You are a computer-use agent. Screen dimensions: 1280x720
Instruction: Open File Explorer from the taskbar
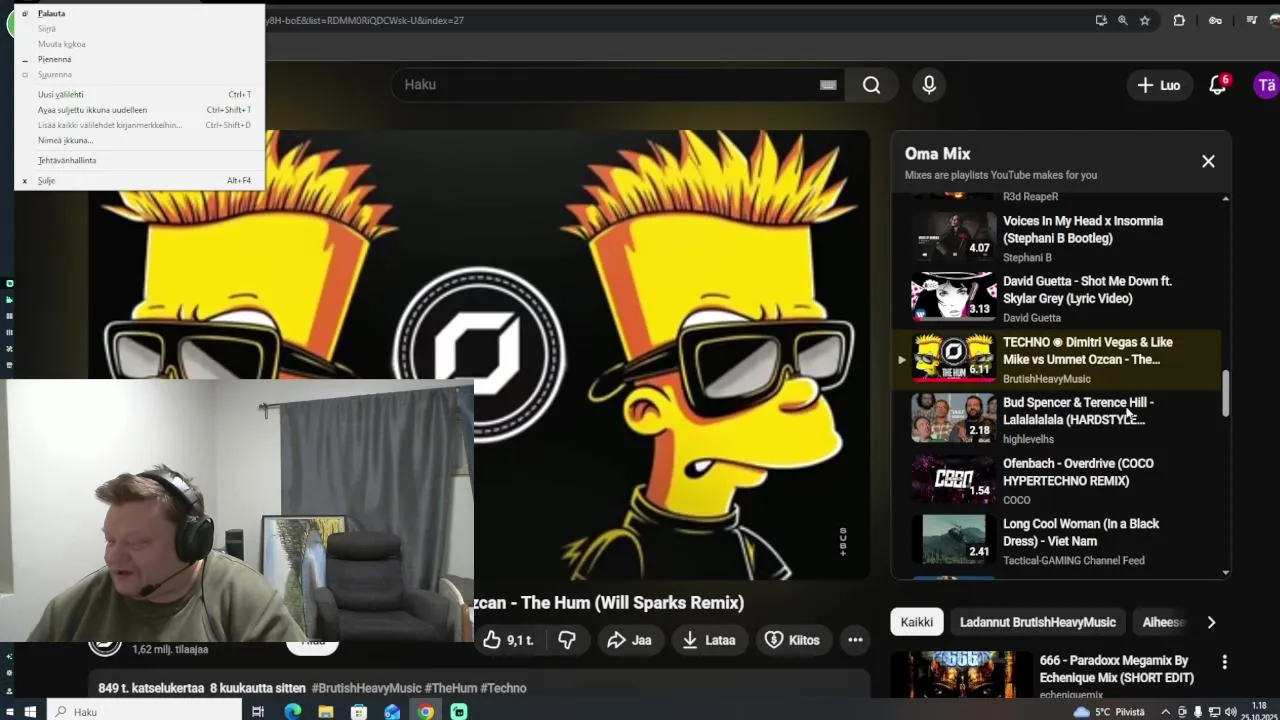pyautogui.click(x=325, y=711)
